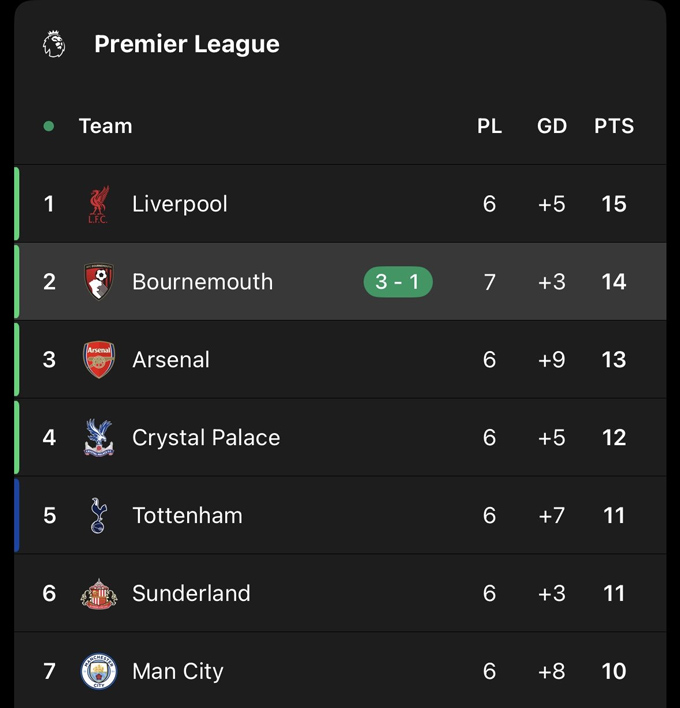Tap the Bournemouth club crest

tap(98, 282)
